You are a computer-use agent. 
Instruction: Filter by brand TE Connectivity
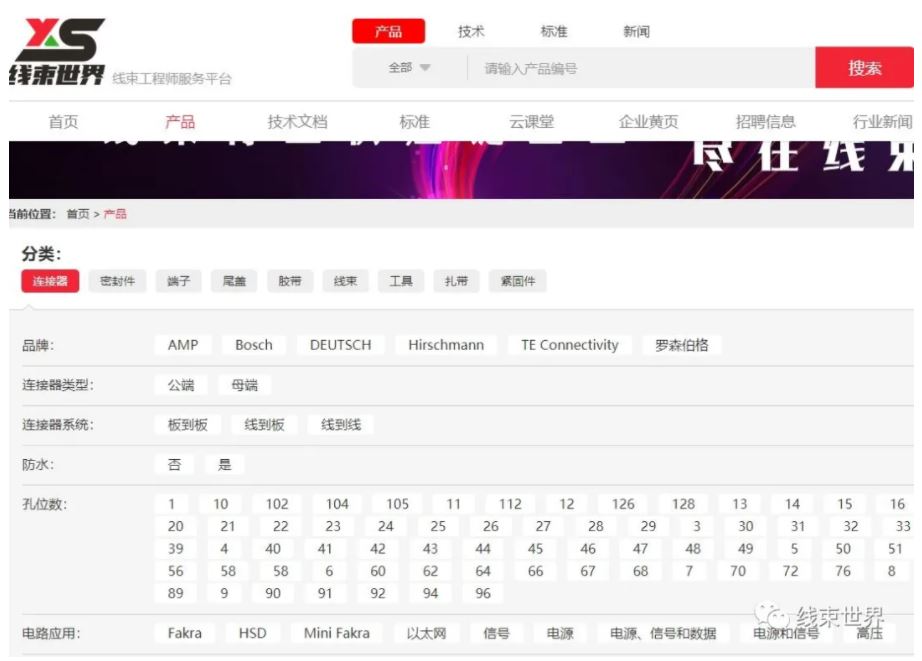tap(569, 345)
